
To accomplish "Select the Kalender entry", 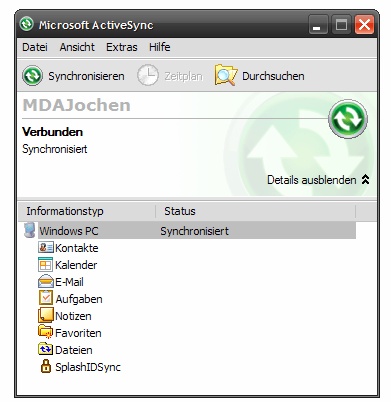I will (x=76, y=265).
